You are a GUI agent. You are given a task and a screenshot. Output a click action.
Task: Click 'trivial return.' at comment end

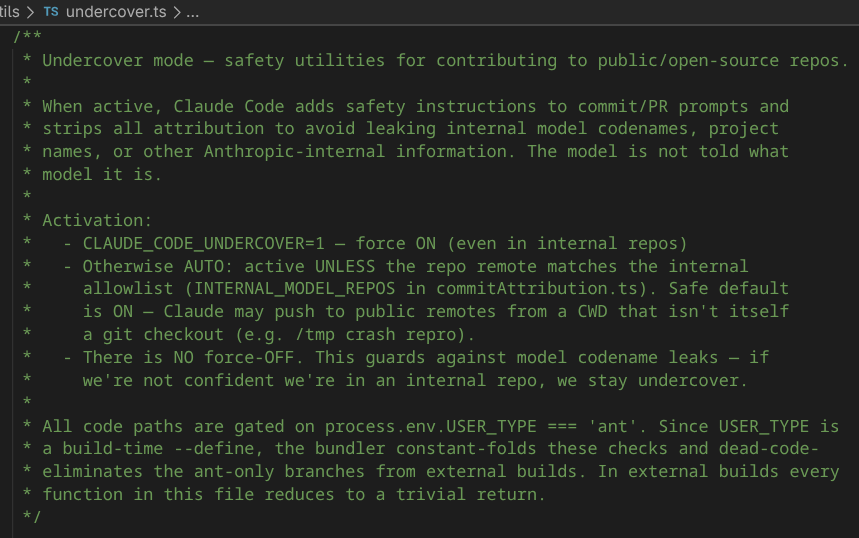(x=471, y=494)
